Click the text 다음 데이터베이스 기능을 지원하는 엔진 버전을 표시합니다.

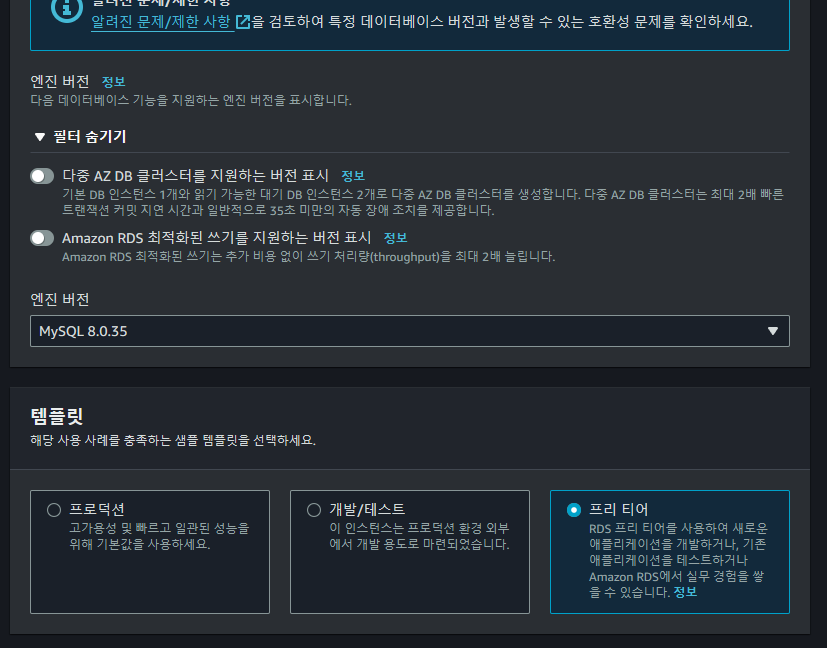pos(191,100)
